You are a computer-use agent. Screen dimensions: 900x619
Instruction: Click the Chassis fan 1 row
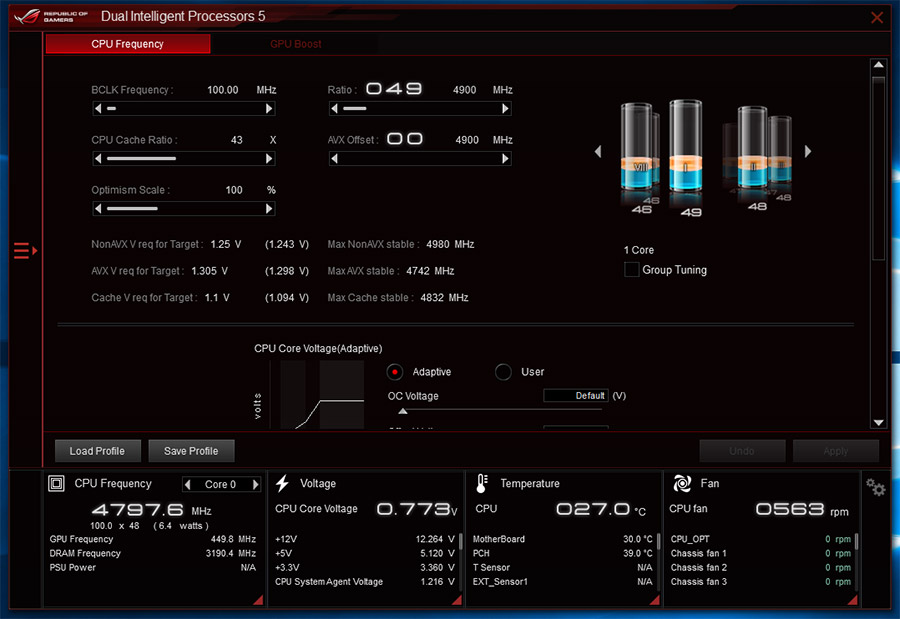pyautogui.click(x=761, y=554)
